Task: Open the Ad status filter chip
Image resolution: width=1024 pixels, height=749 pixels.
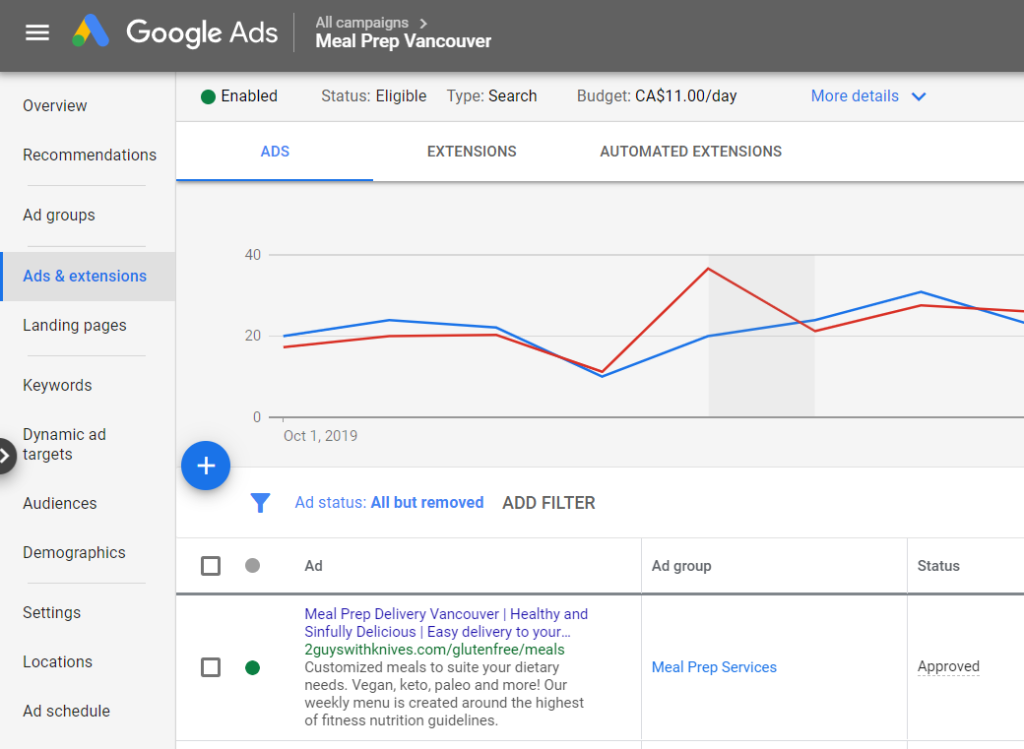Action: pos(389,503)
